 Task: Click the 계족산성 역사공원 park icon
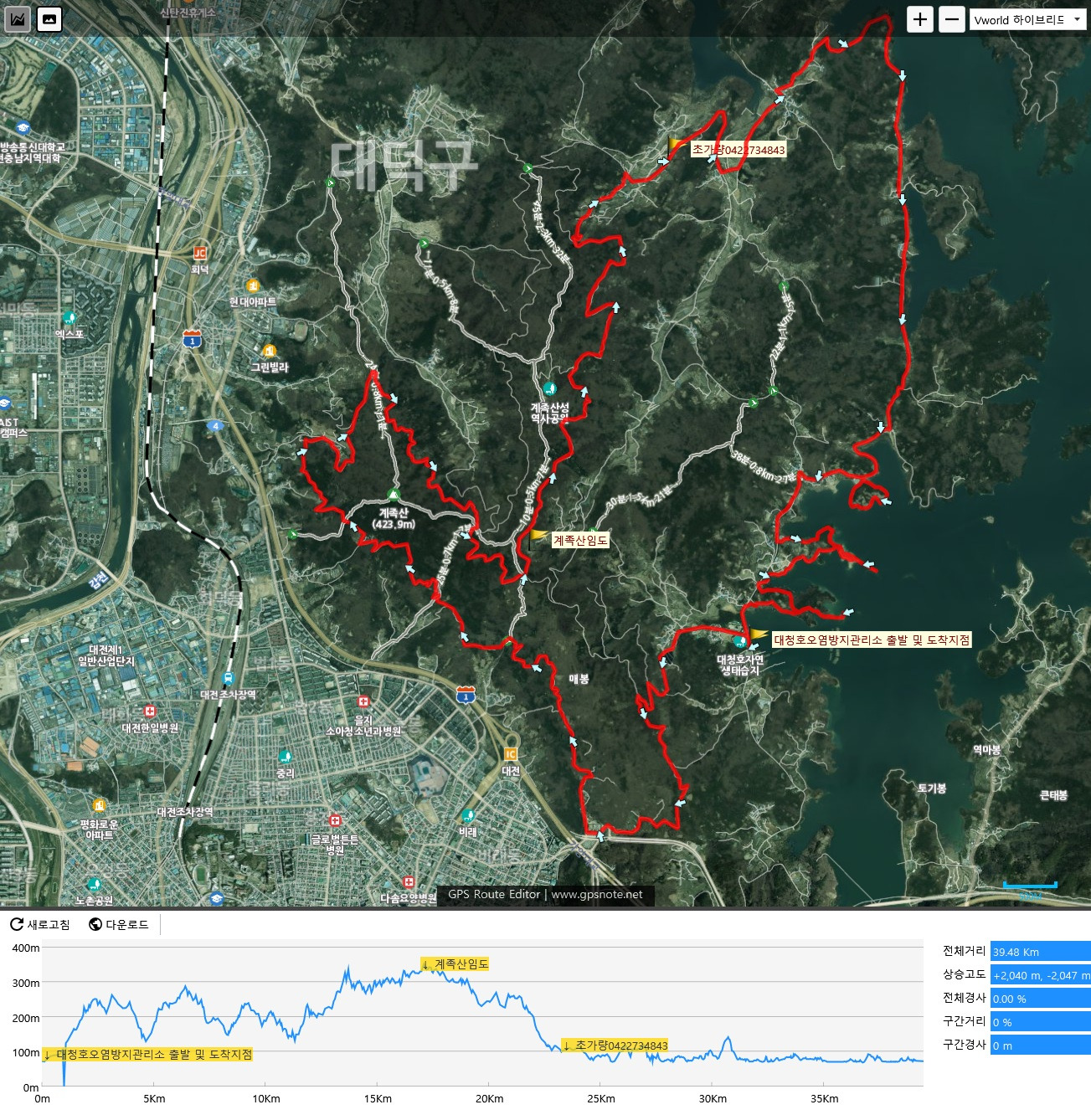point(549,388)
